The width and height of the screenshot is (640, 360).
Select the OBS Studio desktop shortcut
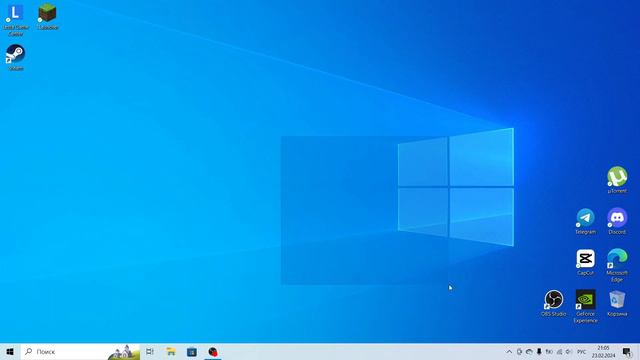[x=553, y=303]
